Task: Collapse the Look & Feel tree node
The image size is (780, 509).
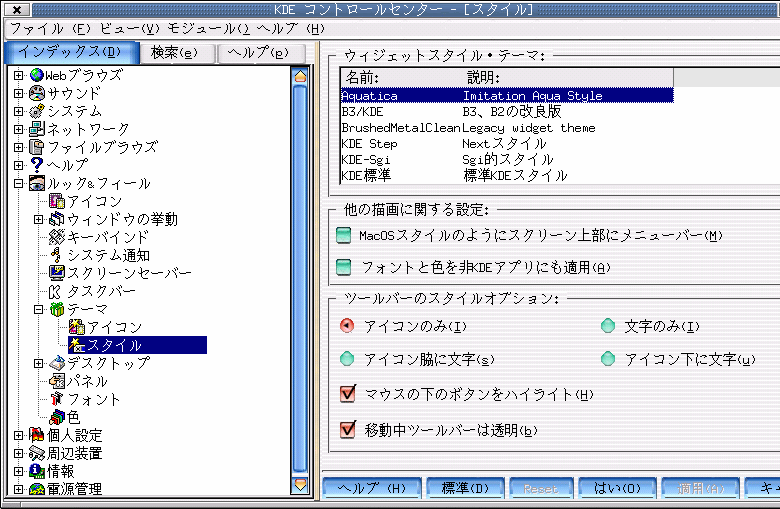Action: coord(18,183)
